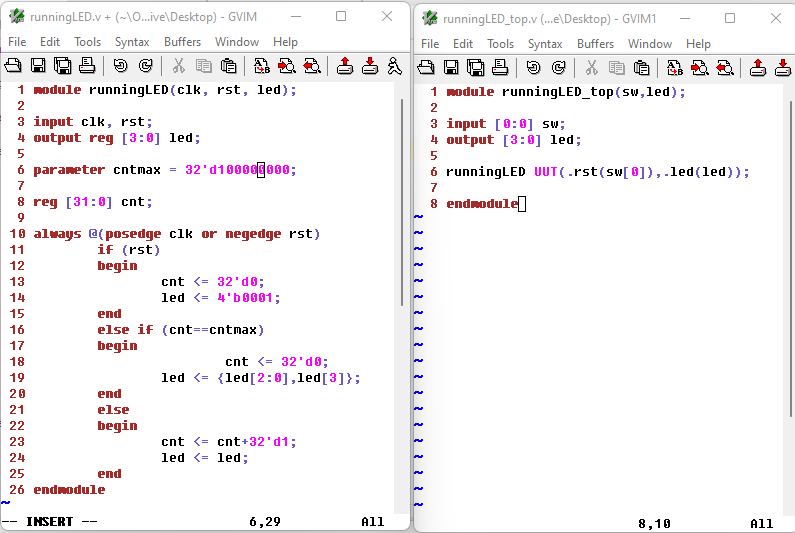This screenshot has width=795, height=533.
Task: Run make script icon in runningLED.v toolbar
Action: tap(394, 66)
